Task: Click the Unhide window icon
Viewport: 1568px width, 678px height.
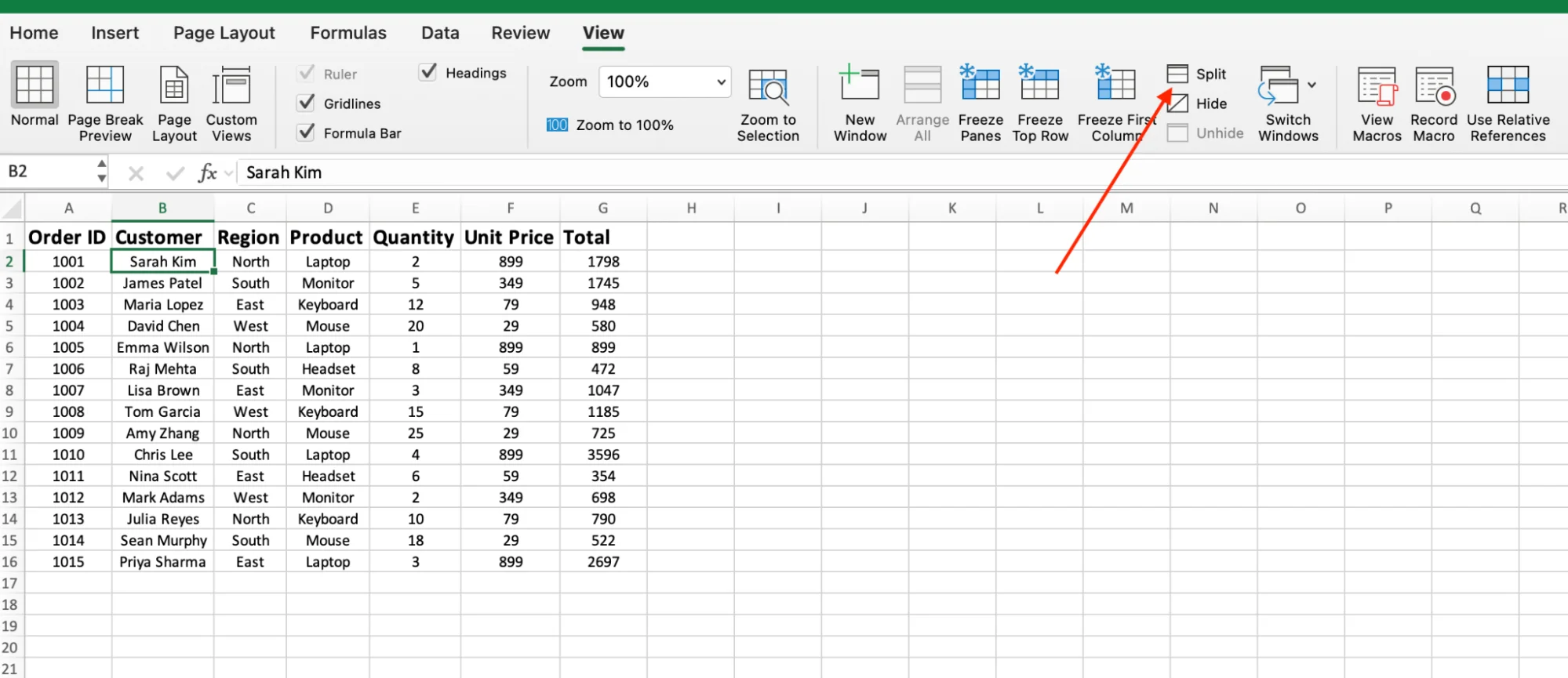Action: [x=1177, y=133]
